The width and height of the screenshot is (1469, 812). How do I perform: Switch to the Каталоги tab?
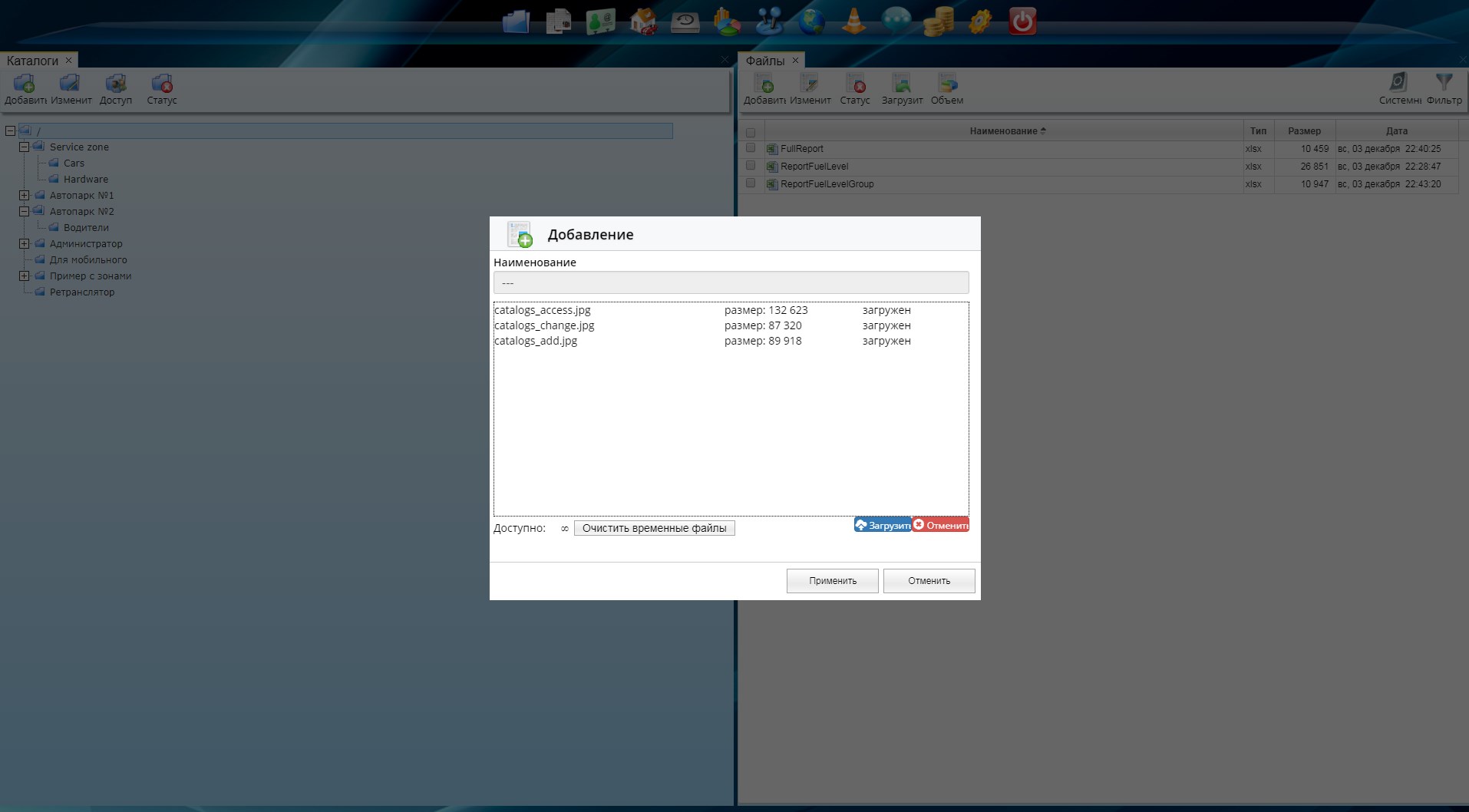32,61
